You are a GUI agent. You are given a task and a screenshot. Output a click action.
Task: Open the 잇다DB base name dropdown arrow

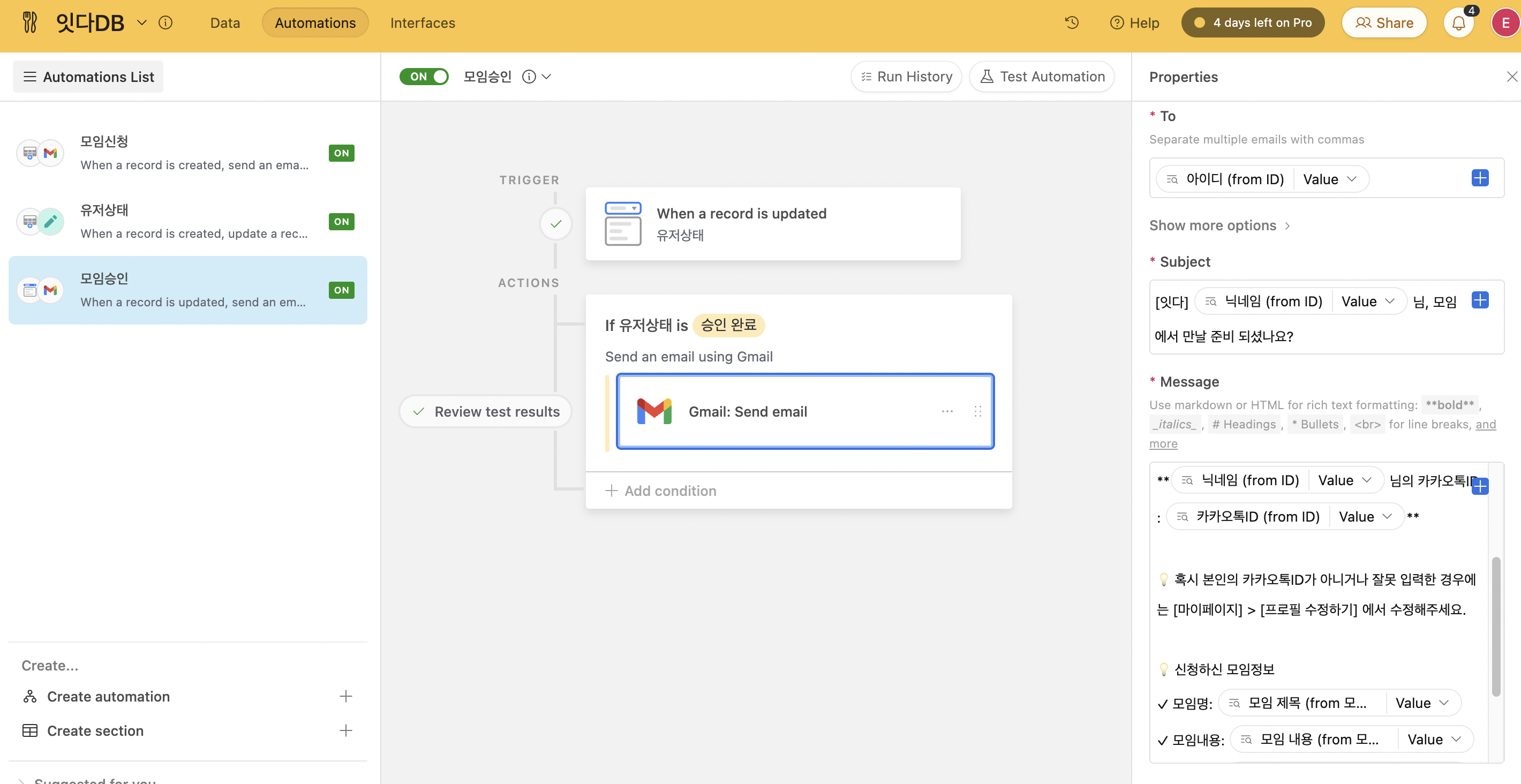[x=142, y=23]
